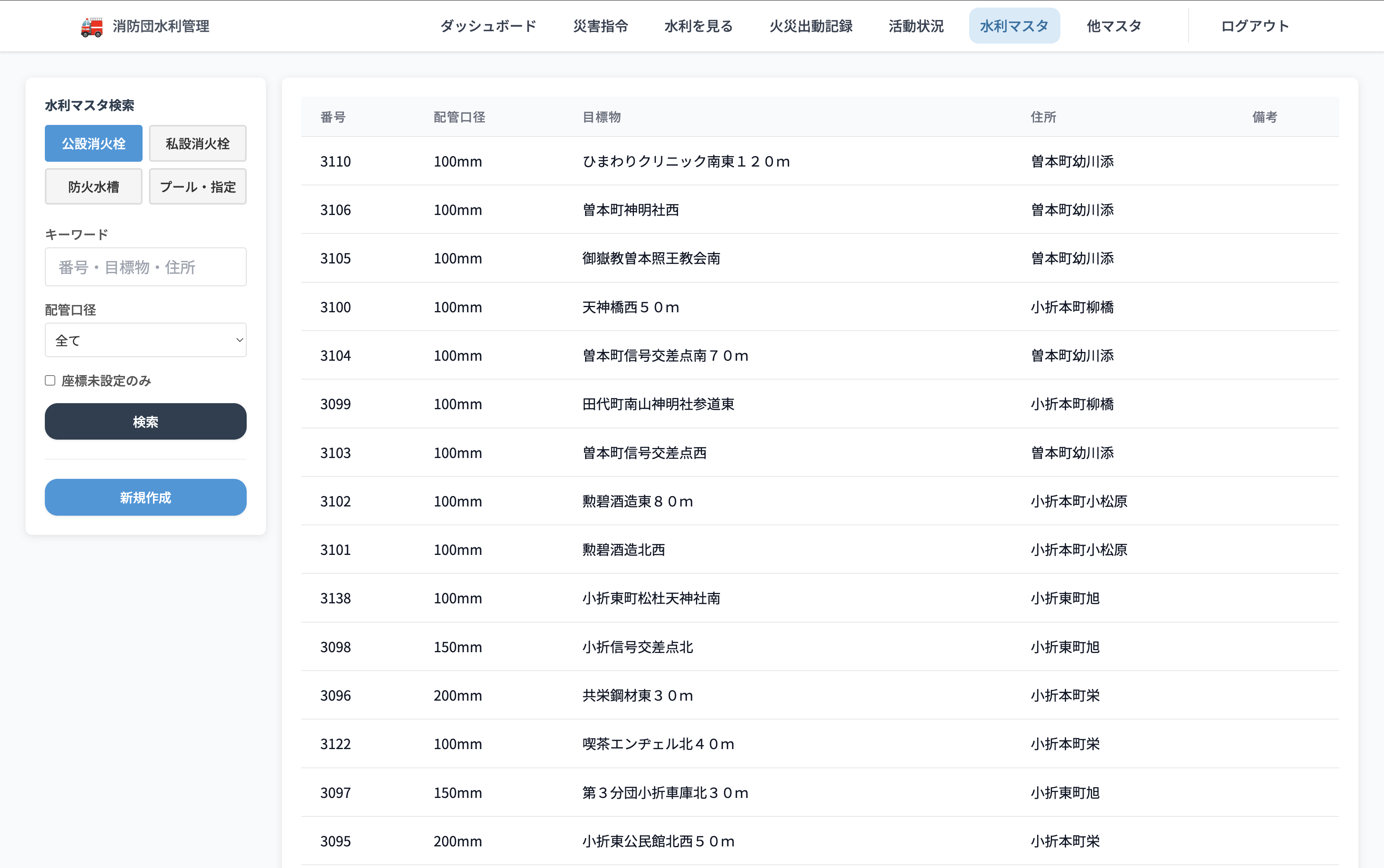
Task: Focus the キーワード search field
Action: (x=146, y=267)
